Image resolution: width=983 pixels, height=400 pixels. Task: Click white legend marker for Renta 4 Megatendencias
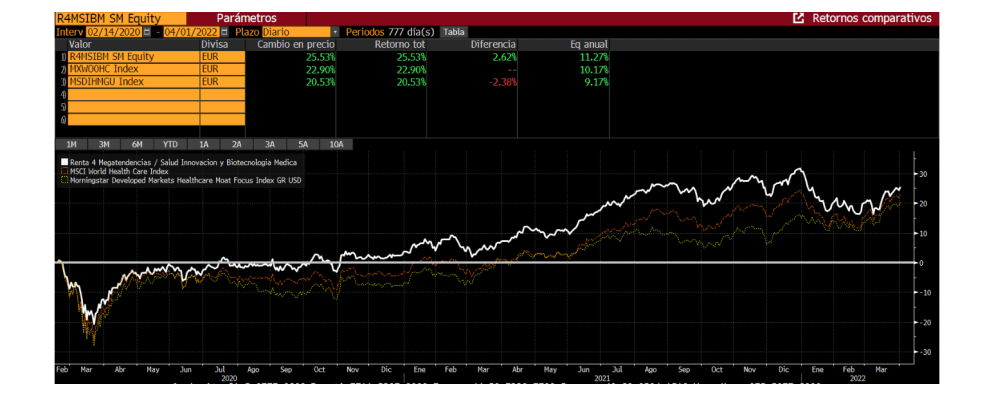(64, 162)
